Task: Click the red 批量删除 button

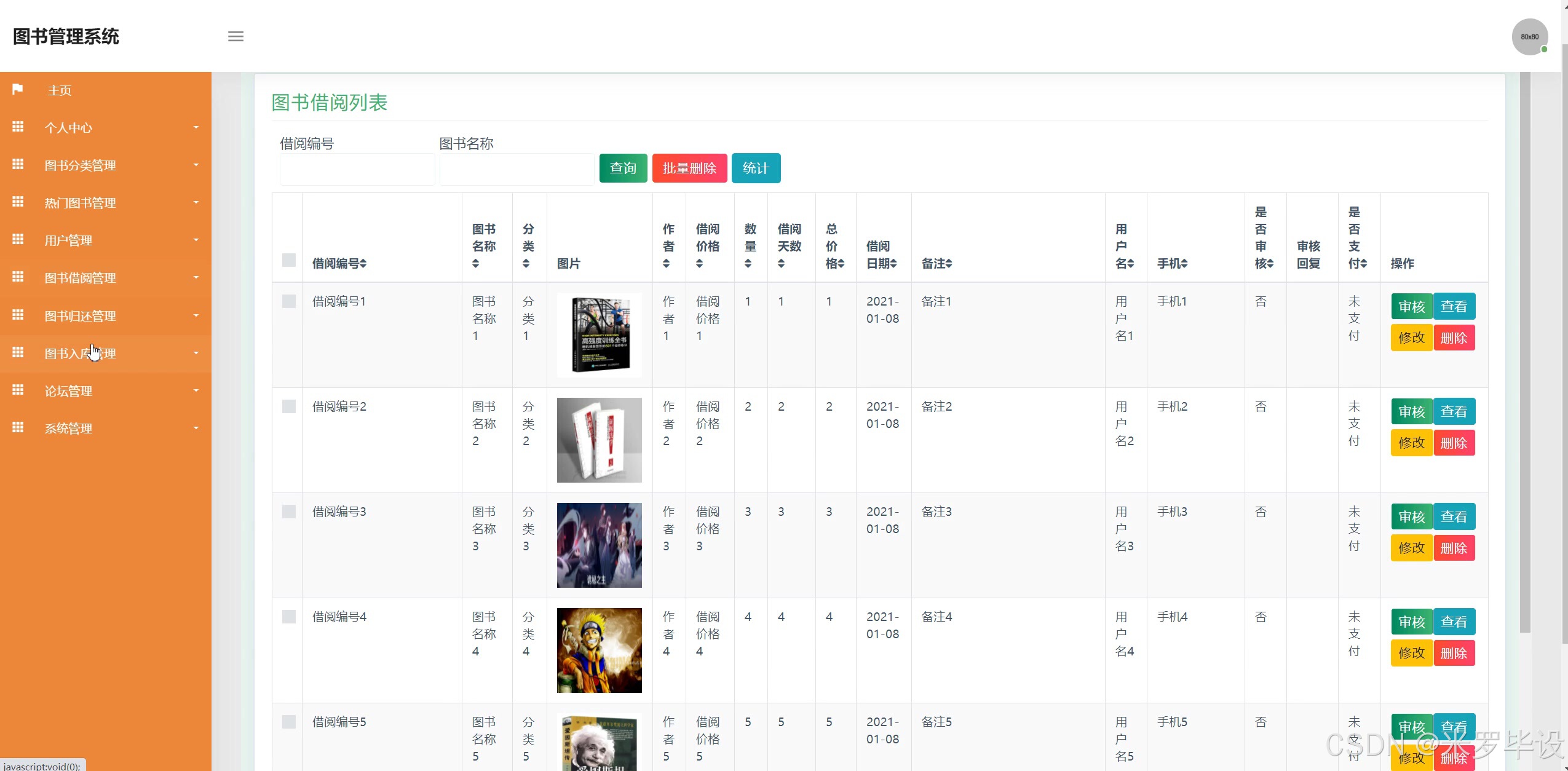Action: (x=689, y=168)
